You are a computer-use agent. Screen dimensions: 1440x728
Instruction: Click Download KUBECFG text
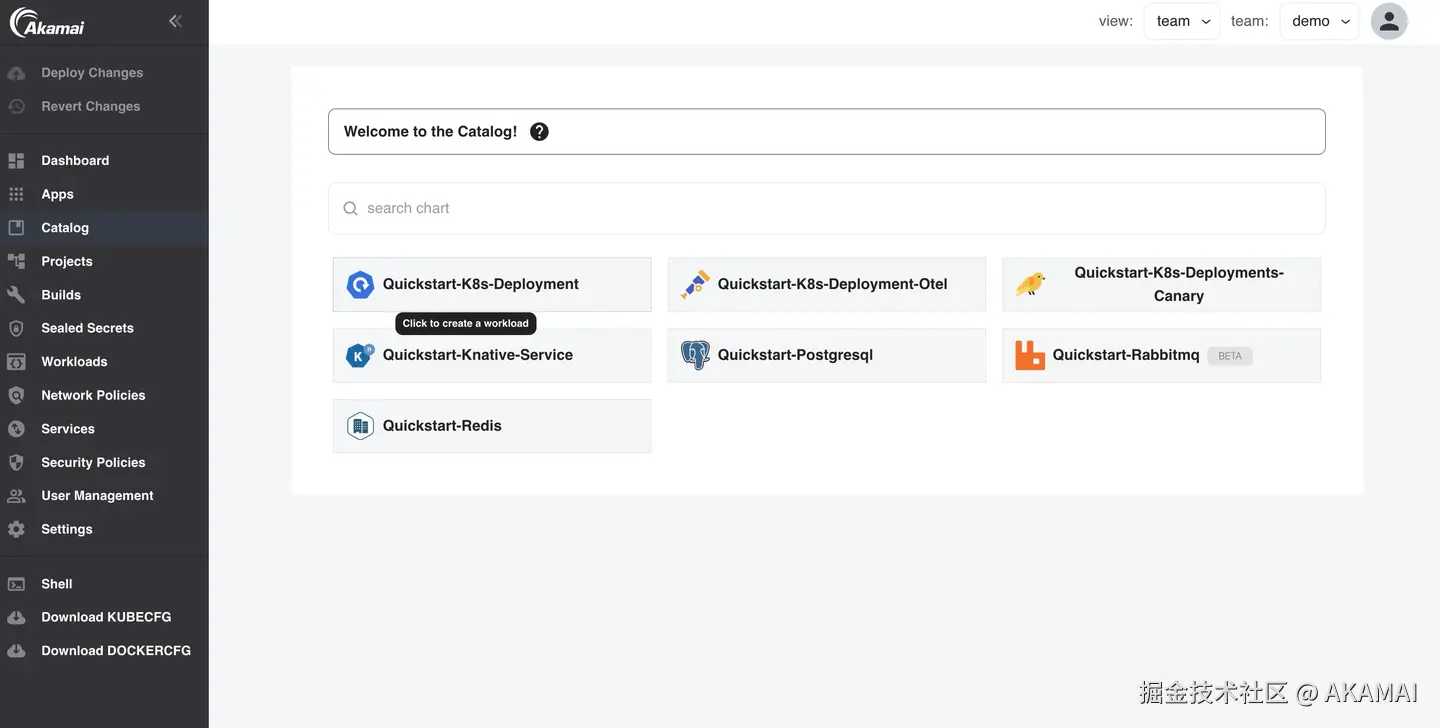(x=106, y=618)
